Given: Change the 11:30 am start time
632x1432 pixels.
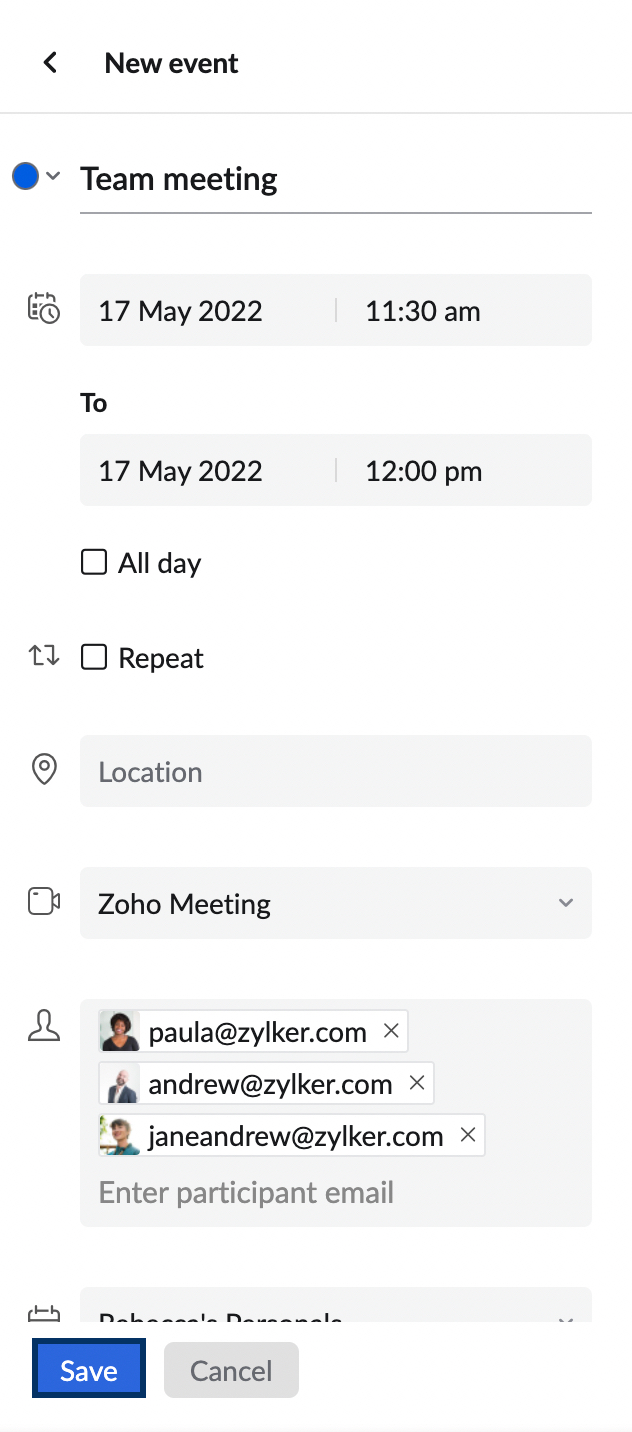Looking at the screenshot, I should click(x=423, y=311).
